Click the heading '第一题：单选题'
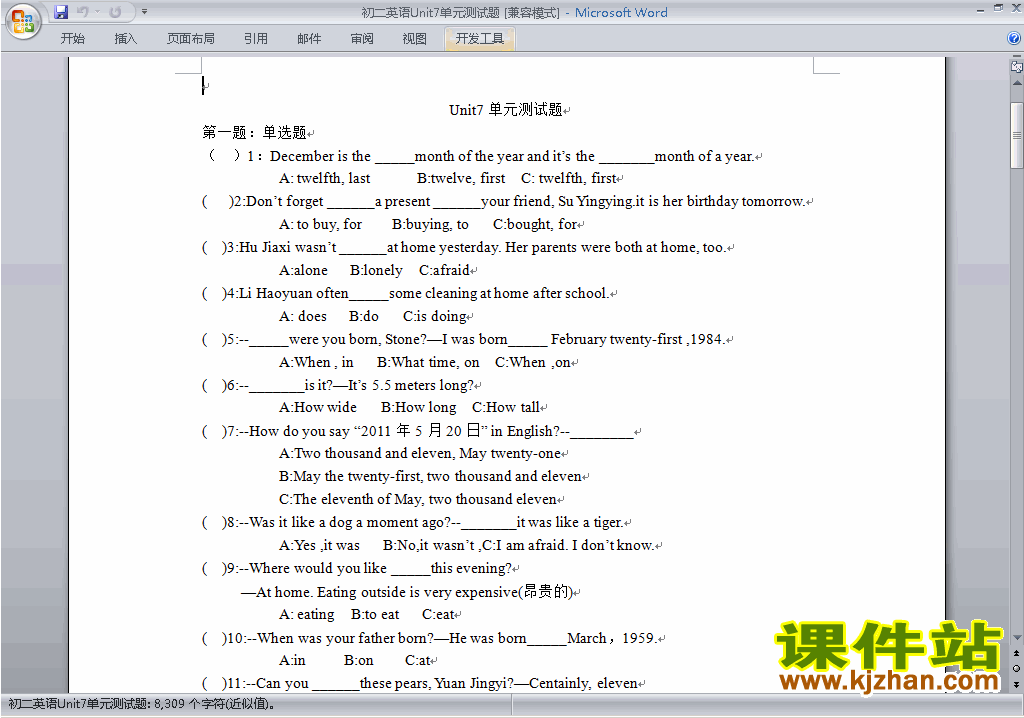This screenshot has width=1024, height=718. (255, 133)
